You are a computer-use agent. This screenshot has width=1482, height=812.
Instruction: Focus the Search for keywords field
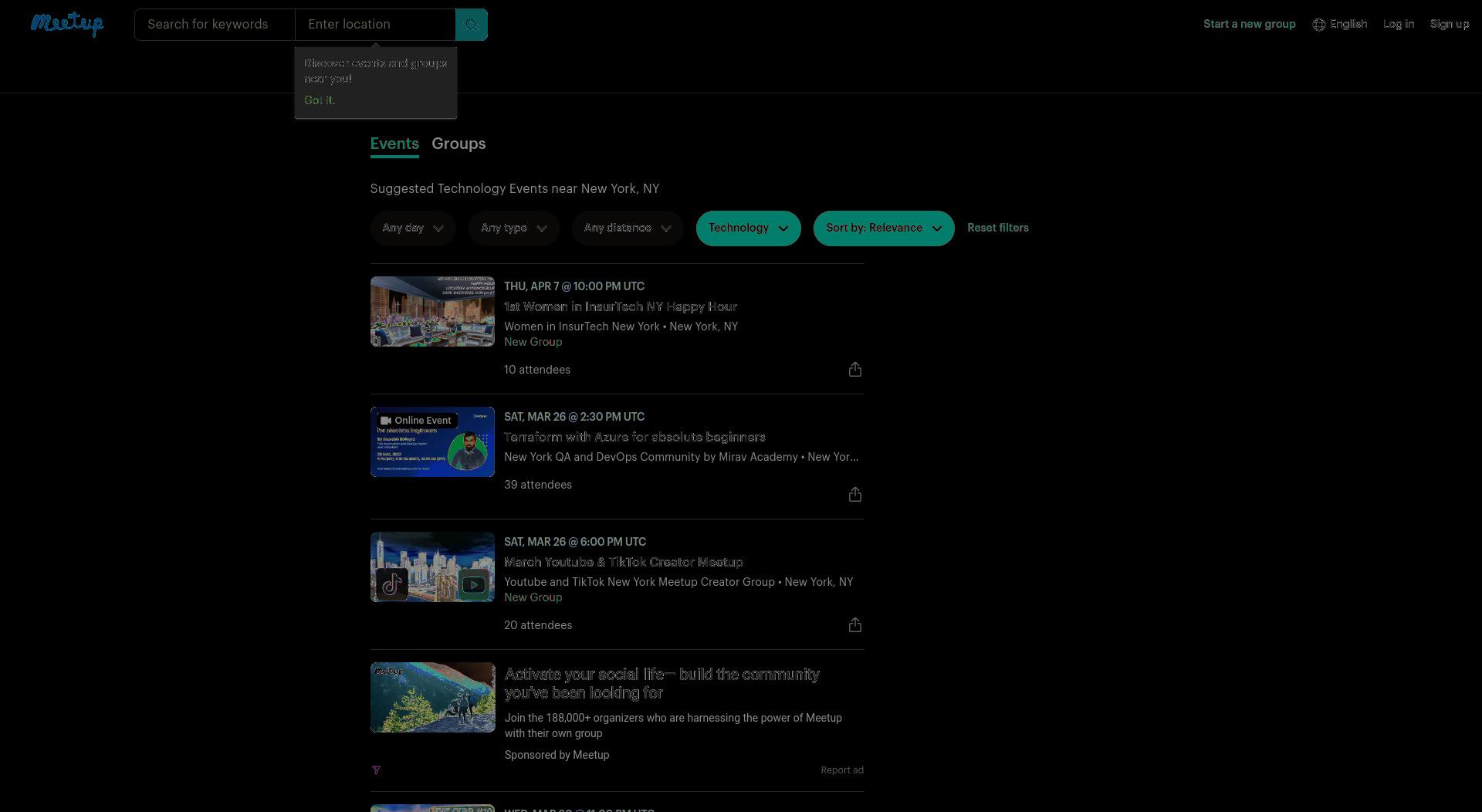(x=215, y=25)
